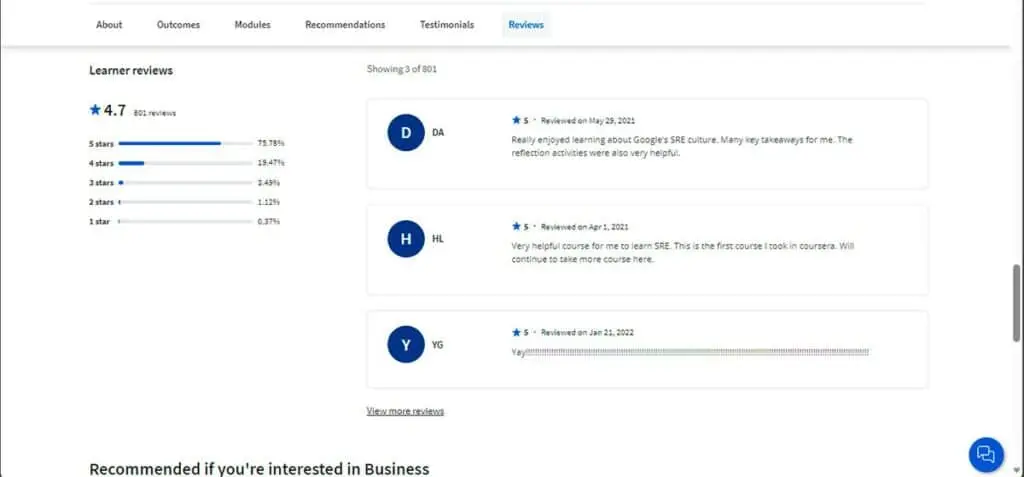
Task: Click the 75.78% percentage value
Action: point(271,143)
